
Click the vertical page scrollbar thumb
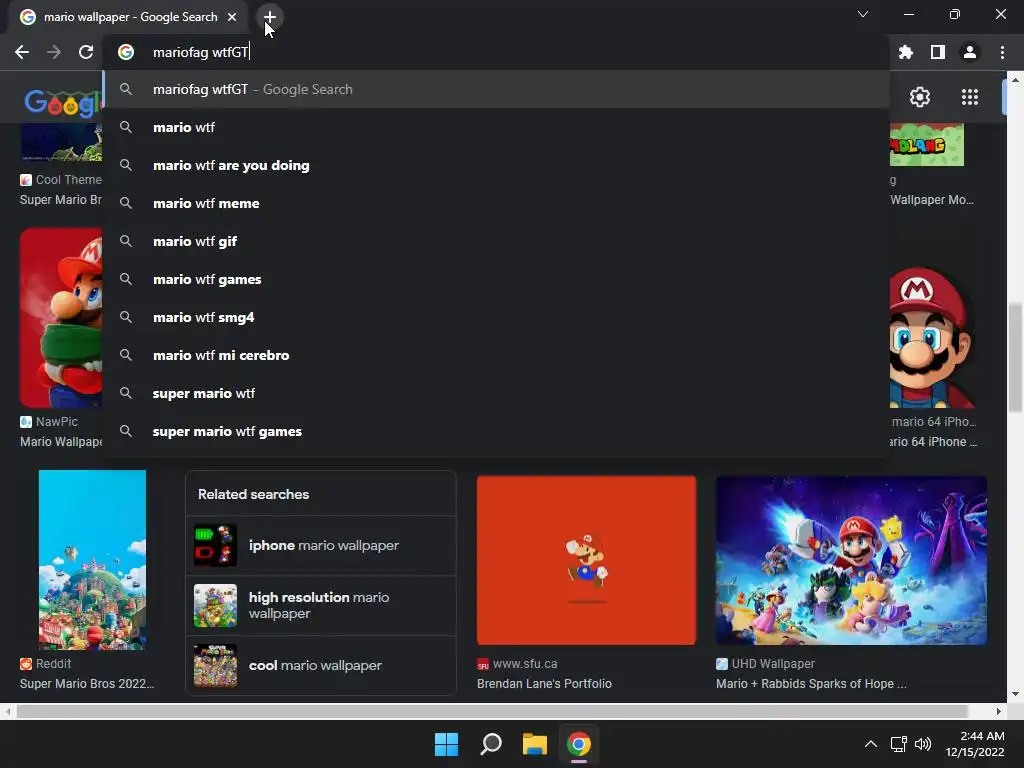1014,358
